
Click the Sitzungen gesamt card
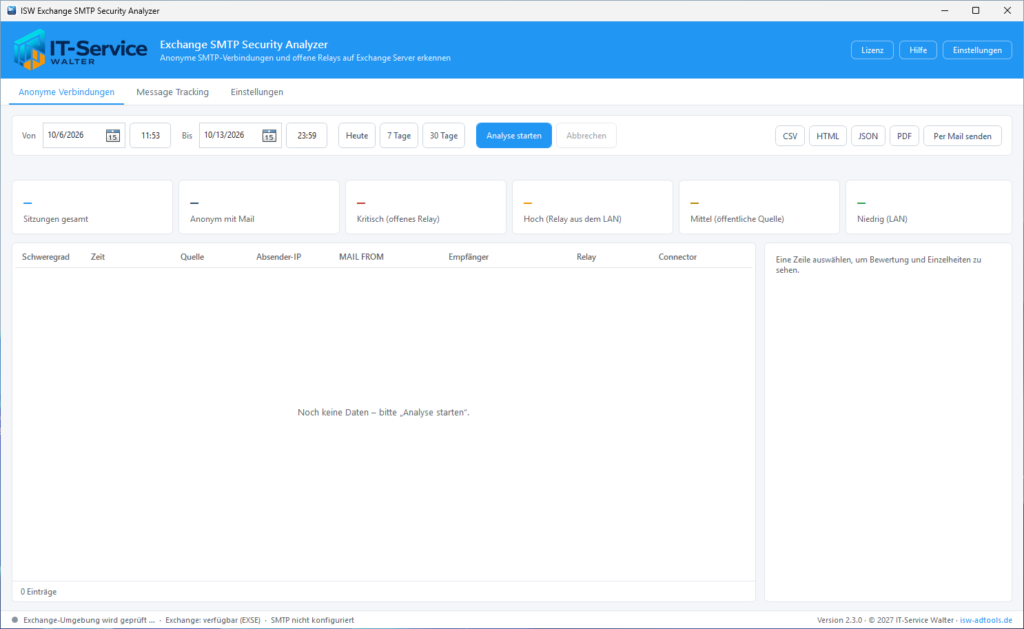(92, 207)
